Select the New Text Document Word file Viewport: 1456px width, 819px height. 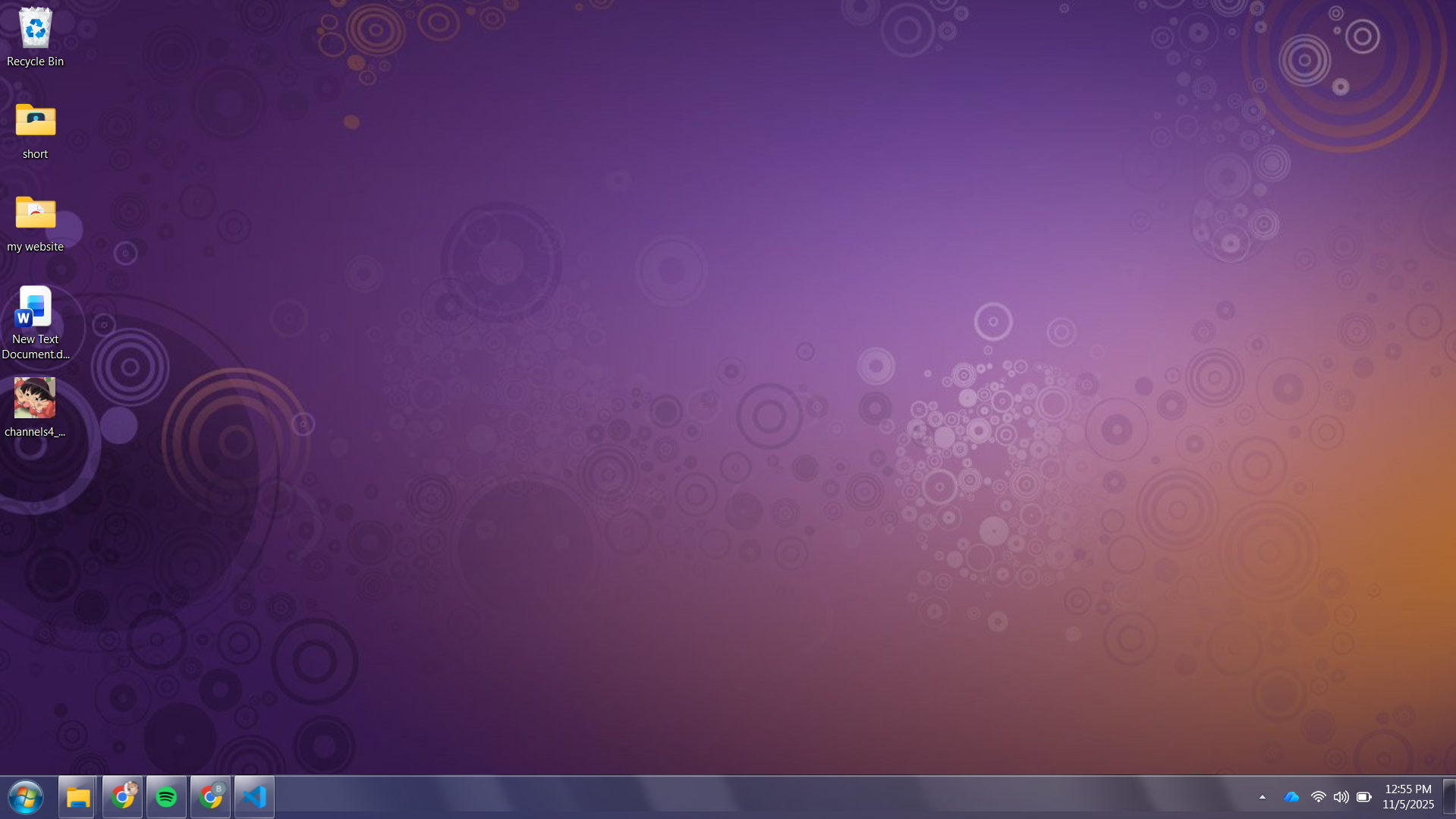35,307
